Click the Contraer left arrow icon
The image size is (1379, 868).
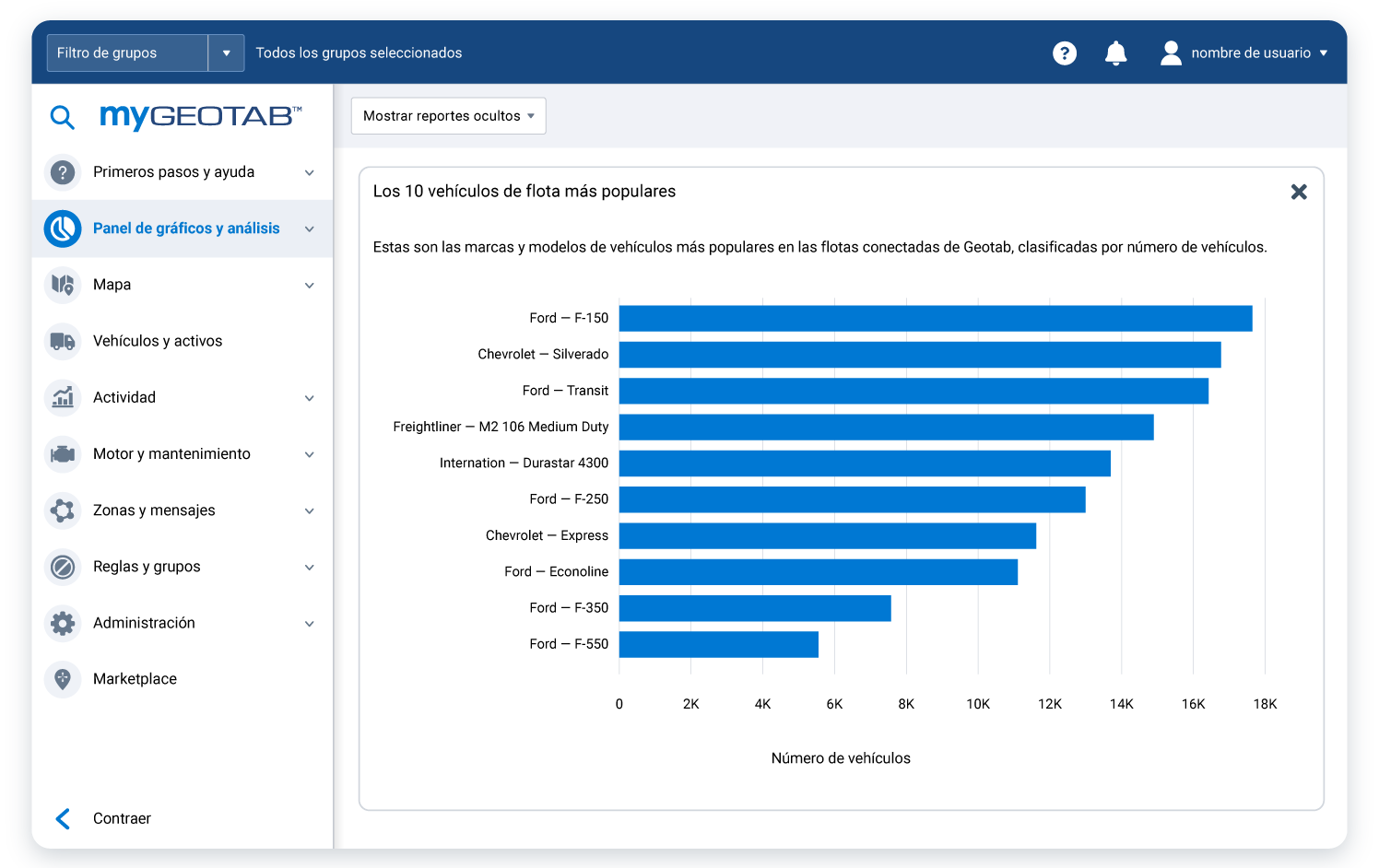tap(63, 818)
